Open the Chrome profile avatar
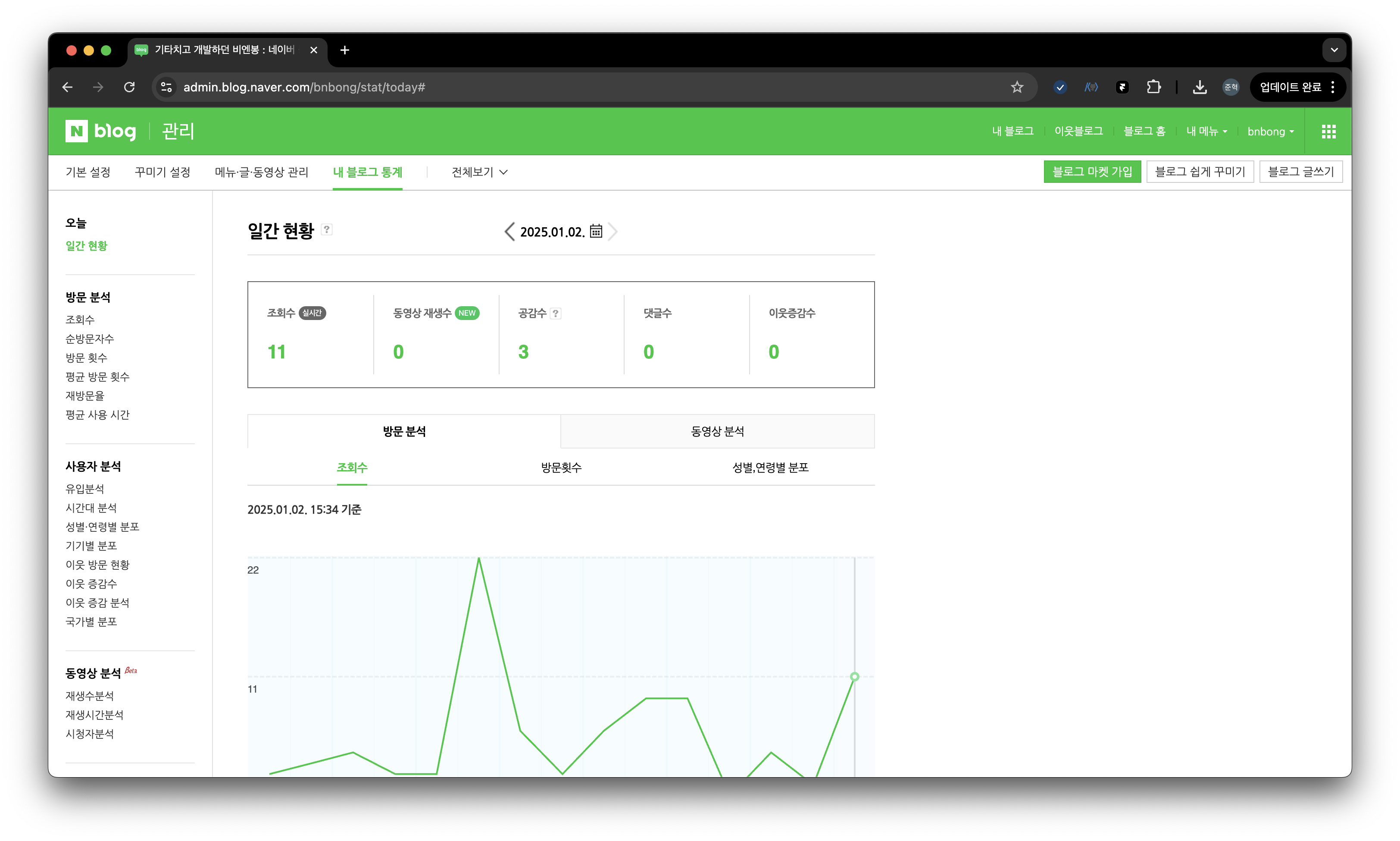Screen dimensions: 1400x841 point(1231,87)
